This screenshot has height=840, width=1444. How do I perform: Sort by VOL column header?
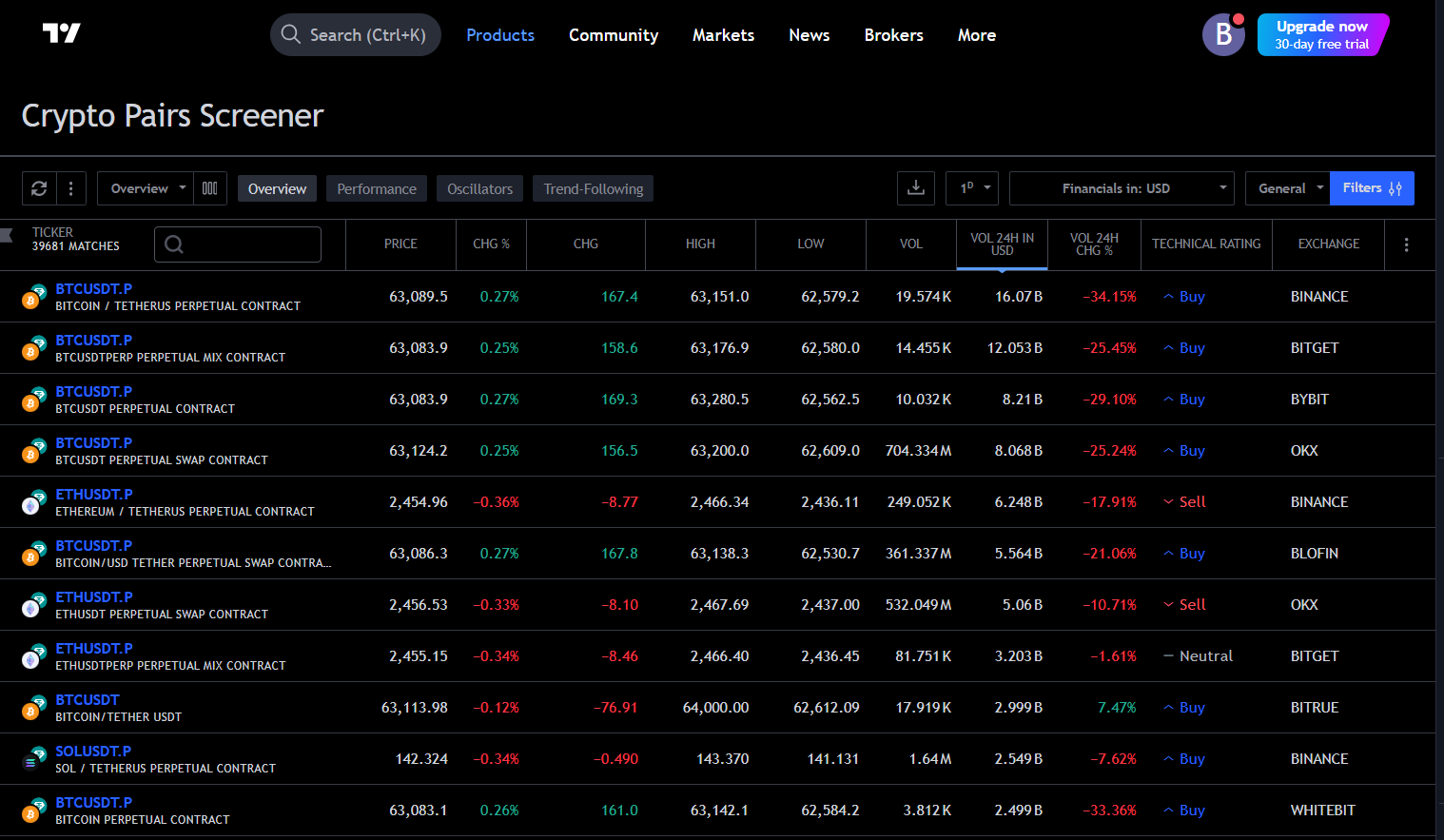click(x=911, y=244)
